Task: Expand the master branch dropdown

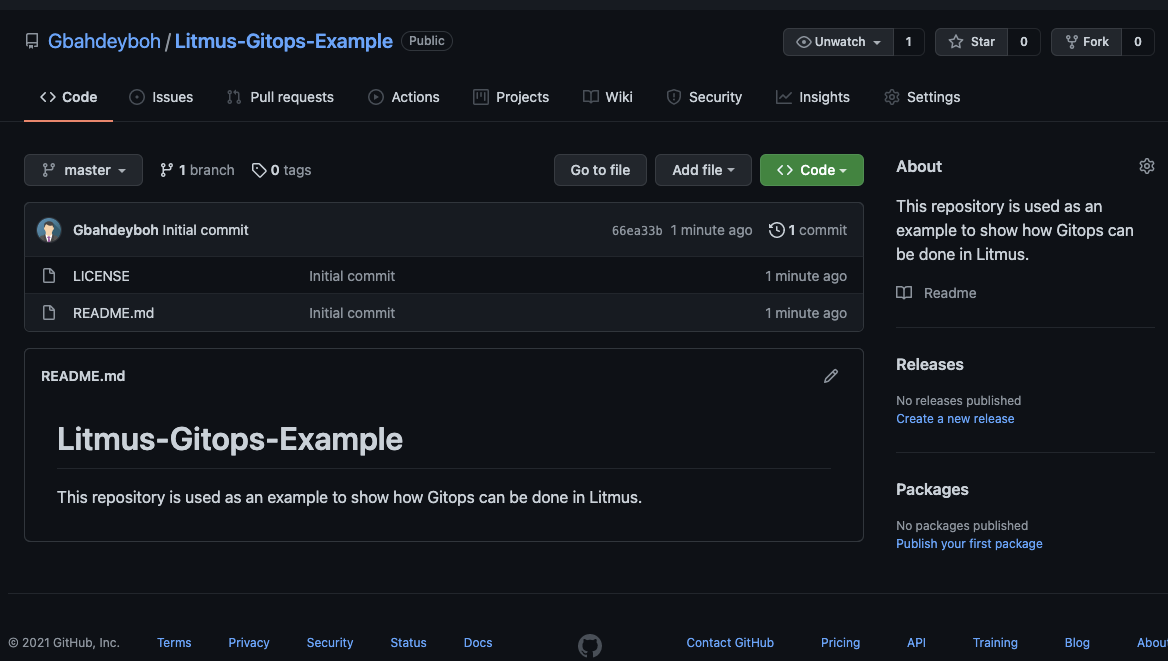Action: 83,170
